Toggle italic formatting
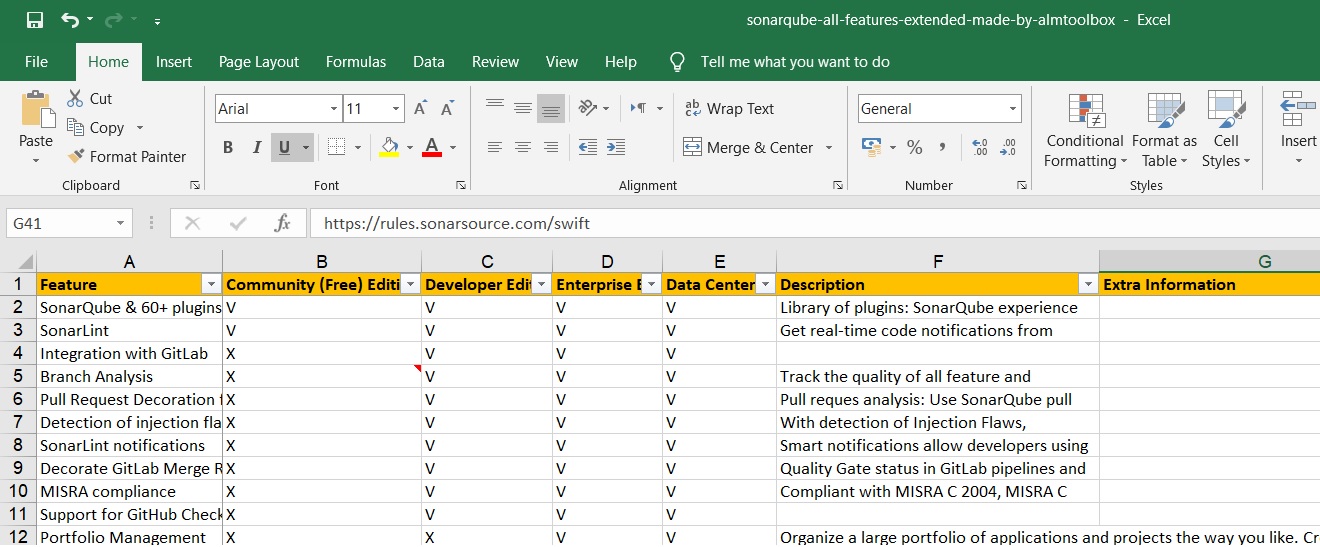 (256, 147)
